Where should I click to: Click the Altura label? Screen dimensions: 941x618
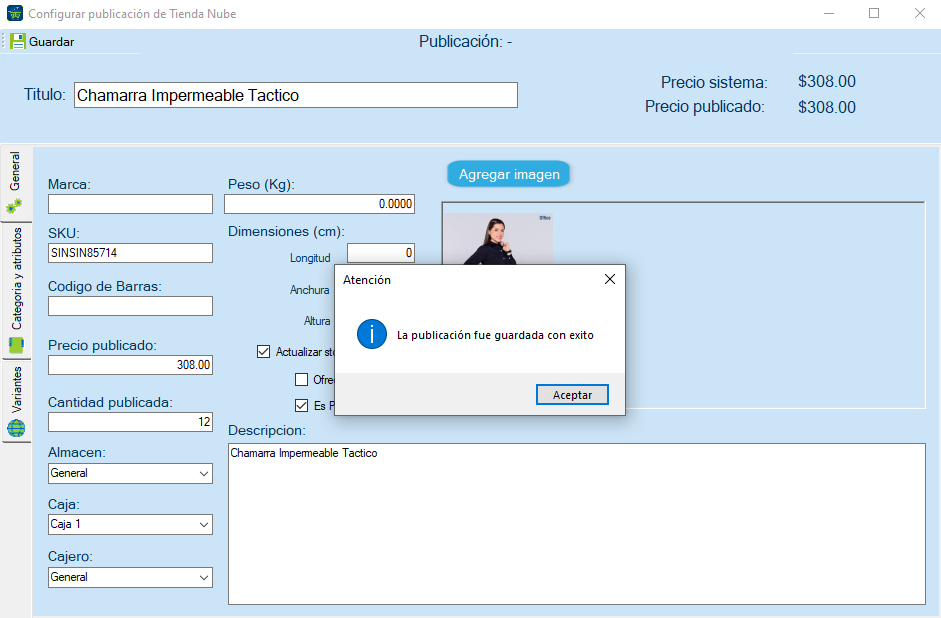317,321
